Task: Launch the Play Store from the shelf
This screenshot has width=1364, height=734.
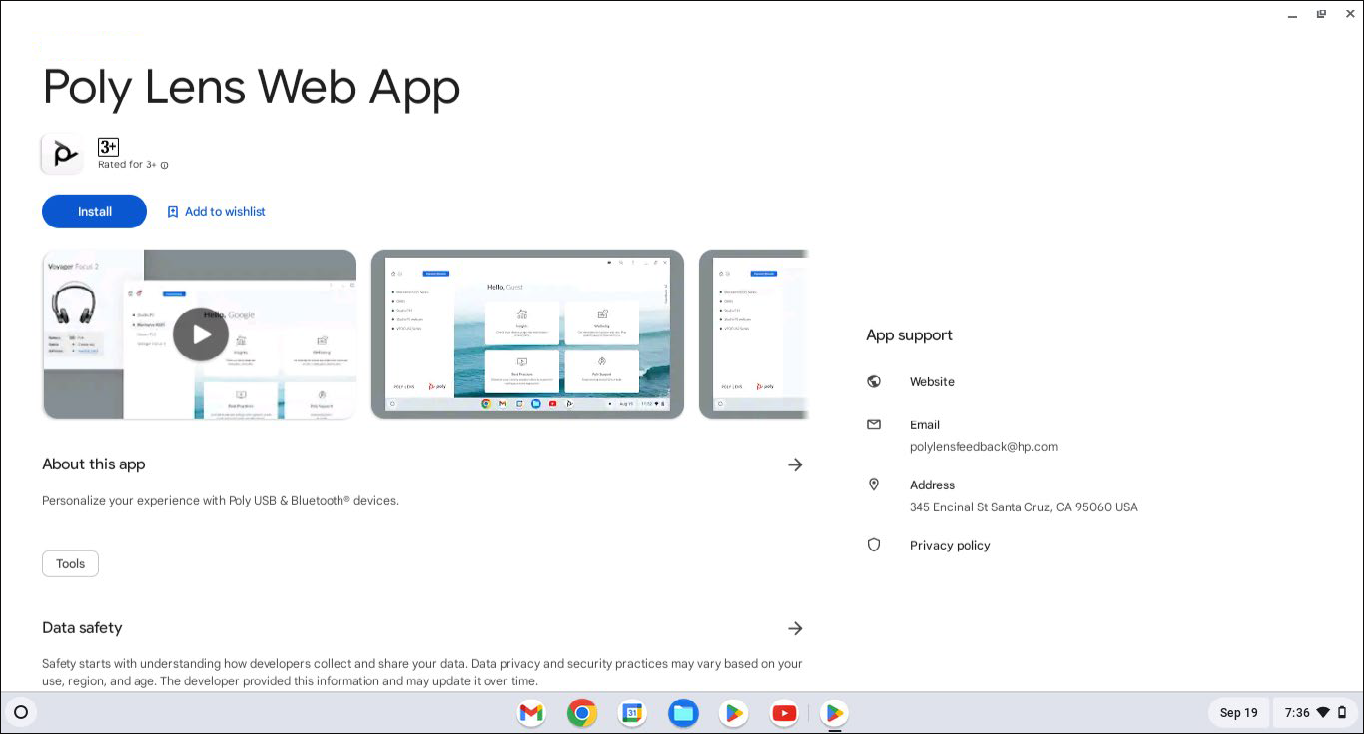Action: coord(733,713)
